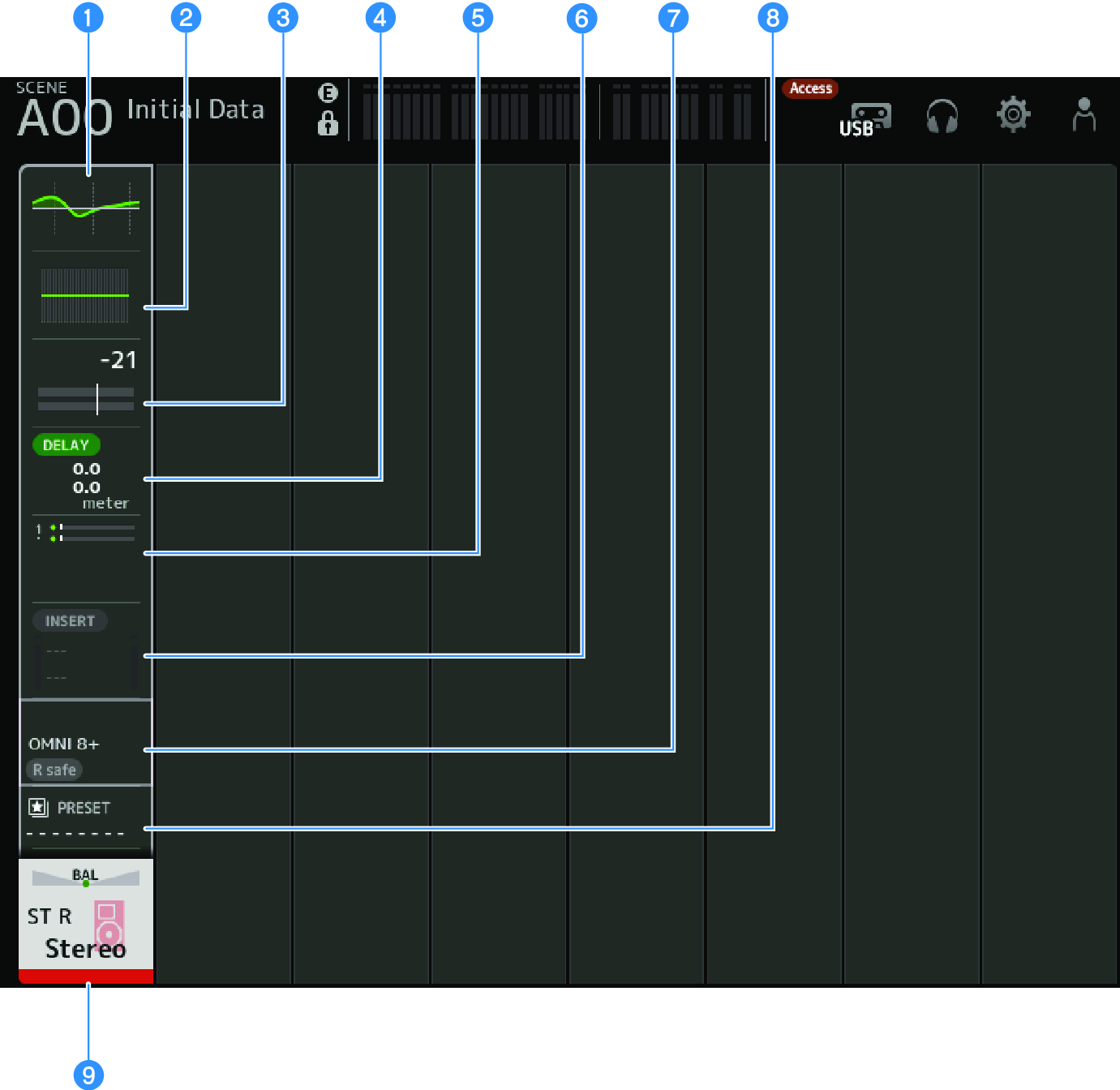
Task: Open the gear setup icon
Action: pyautogui.click(x=1013, y=114)
